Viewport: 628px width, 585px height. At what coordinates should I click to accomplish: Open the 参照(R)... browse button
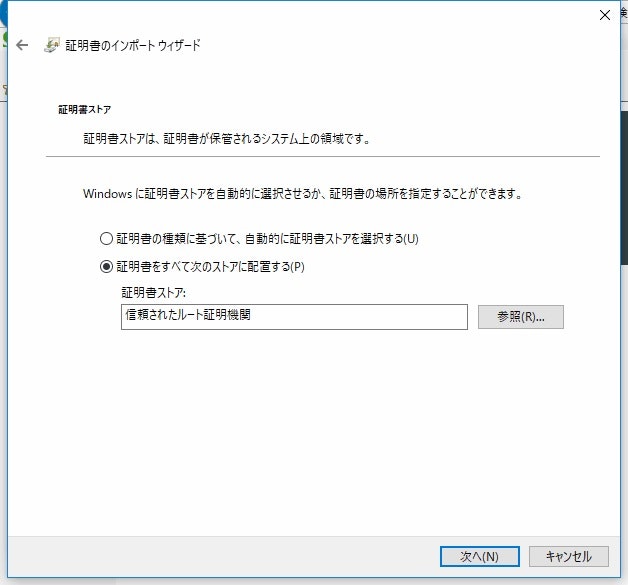[x=521, y=317]
